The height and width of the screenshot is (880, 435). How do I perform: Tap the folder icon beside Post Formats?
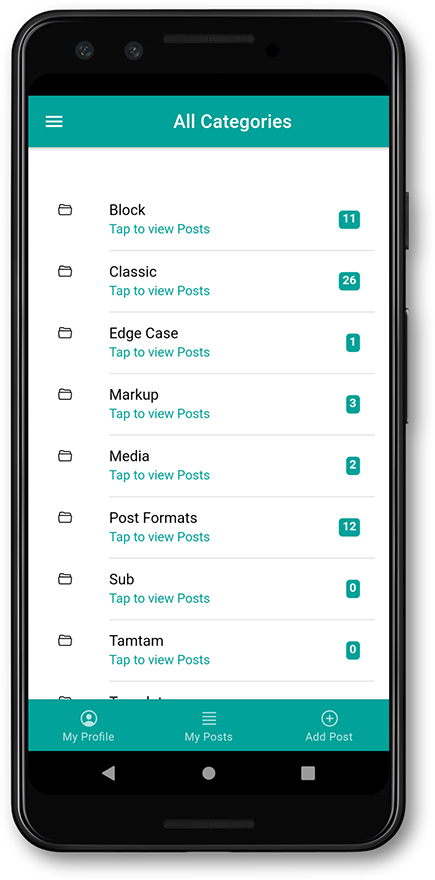pos(65,517)
